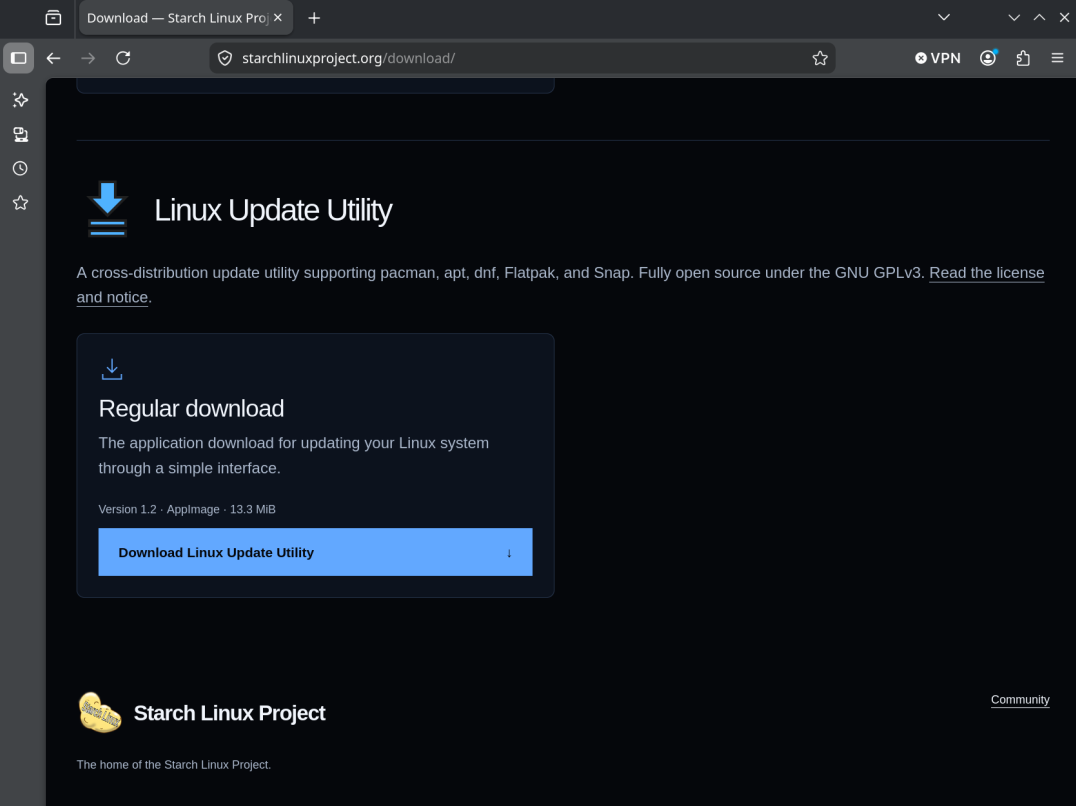The width and height of the screenshot is (1076, 806).
Task: Open a new tab with plus button
Action: coord(314,18)
